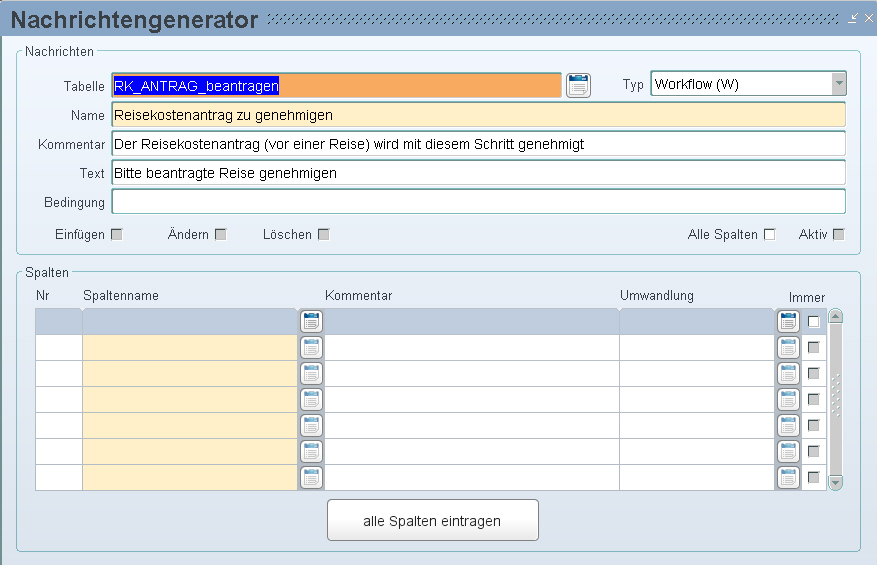Open fourth row Spaltenname lookup icon
The image size is (877, 565).
311,399
